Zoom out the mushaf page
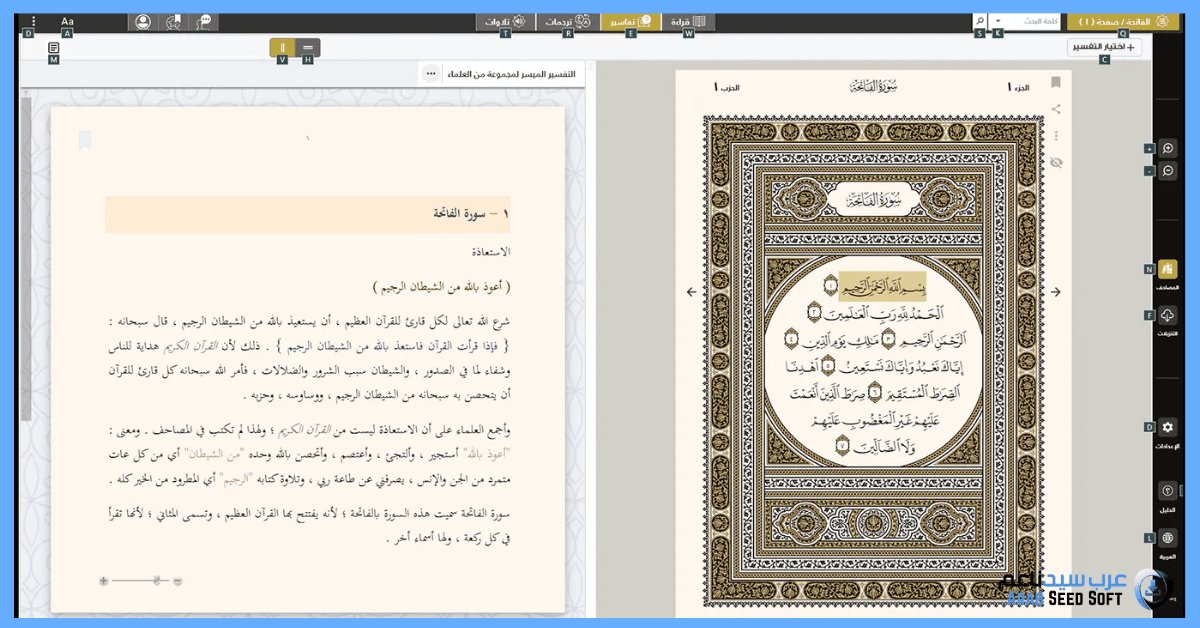Viewport: 1200px width, 628px height. tap(1167, 171)
